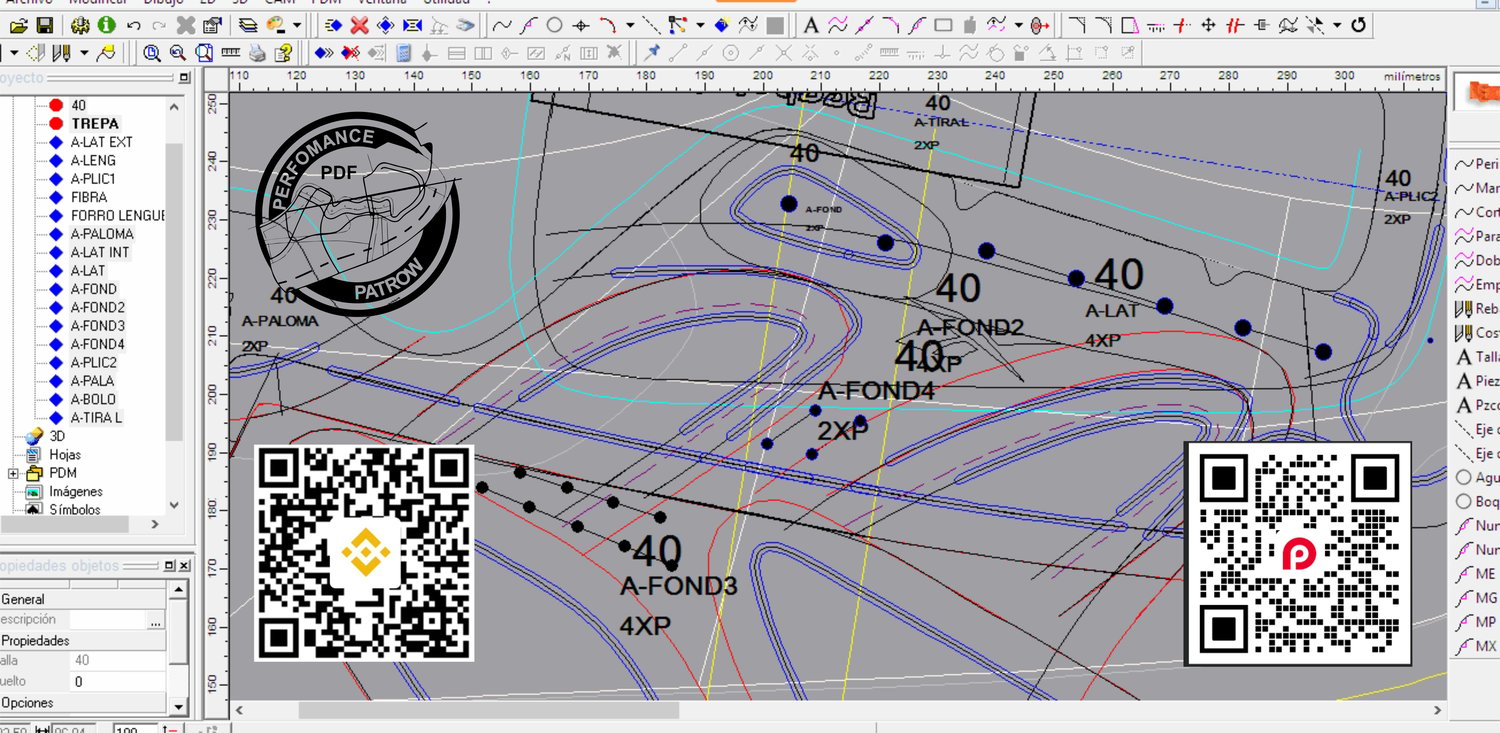Click the General section header in properties

[x=84, y=599]
